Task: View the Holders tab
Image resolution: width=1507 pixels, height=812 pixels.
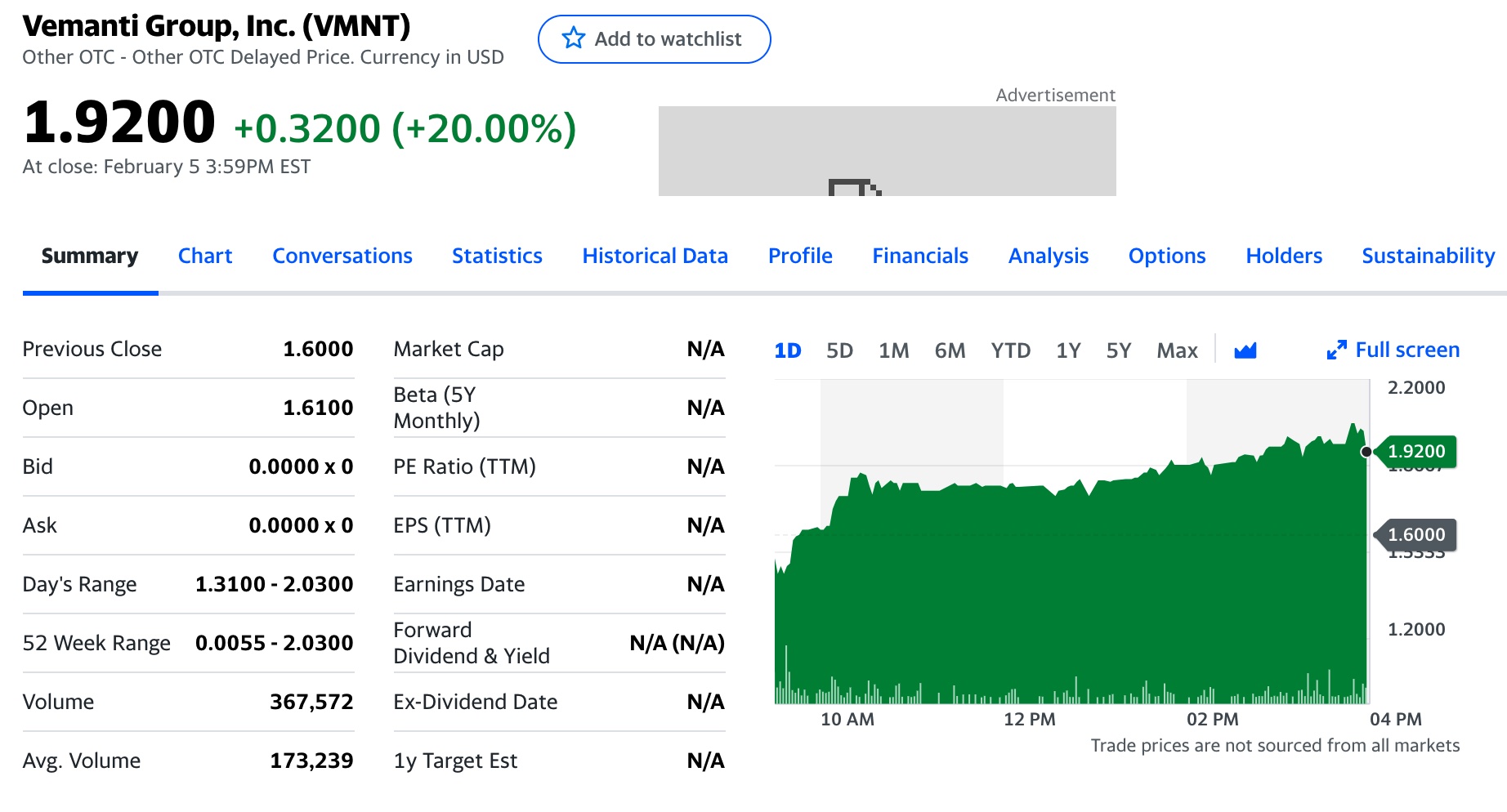Action: pos(1284,256)
